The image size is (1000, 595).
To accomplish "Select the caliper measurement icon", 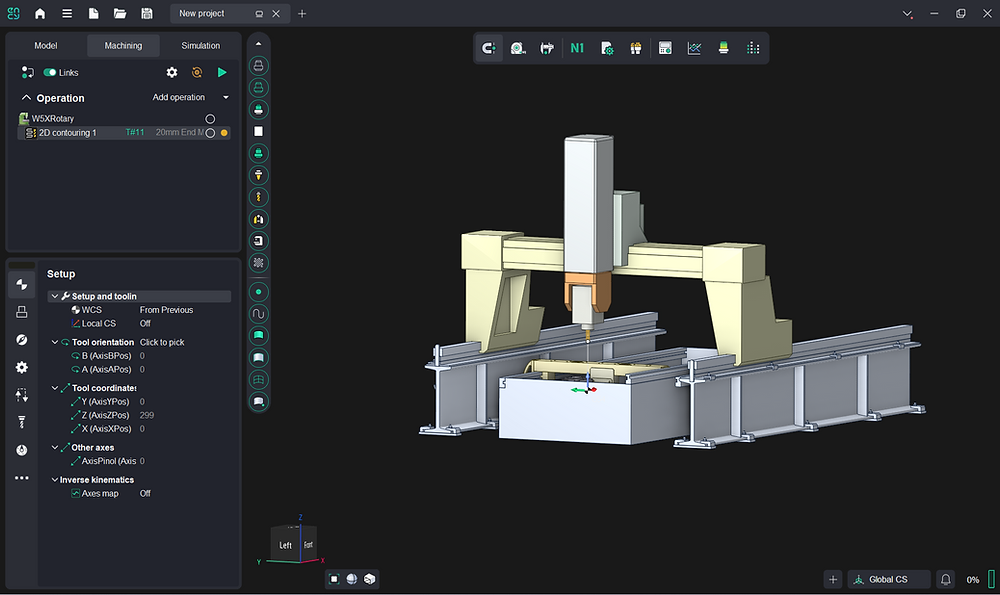I will [547, 48].
